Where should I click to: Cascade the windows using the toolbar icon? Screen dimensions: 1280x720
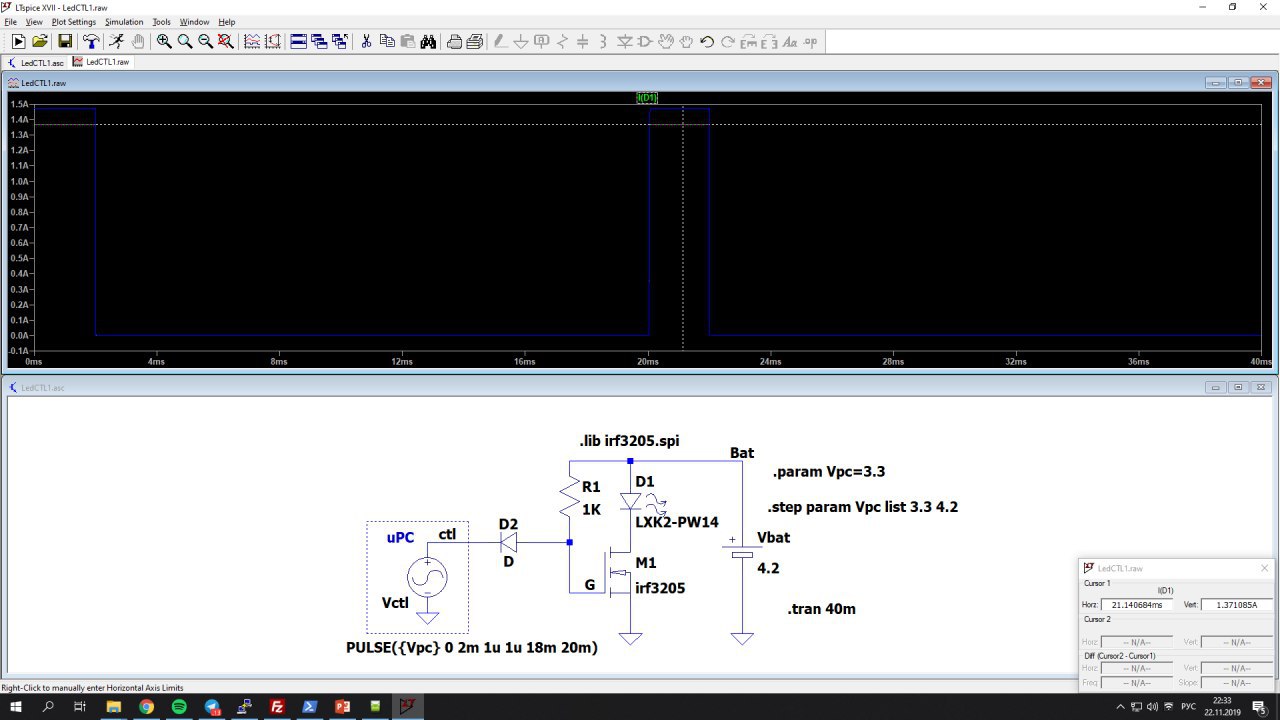[x=319, y=41]
